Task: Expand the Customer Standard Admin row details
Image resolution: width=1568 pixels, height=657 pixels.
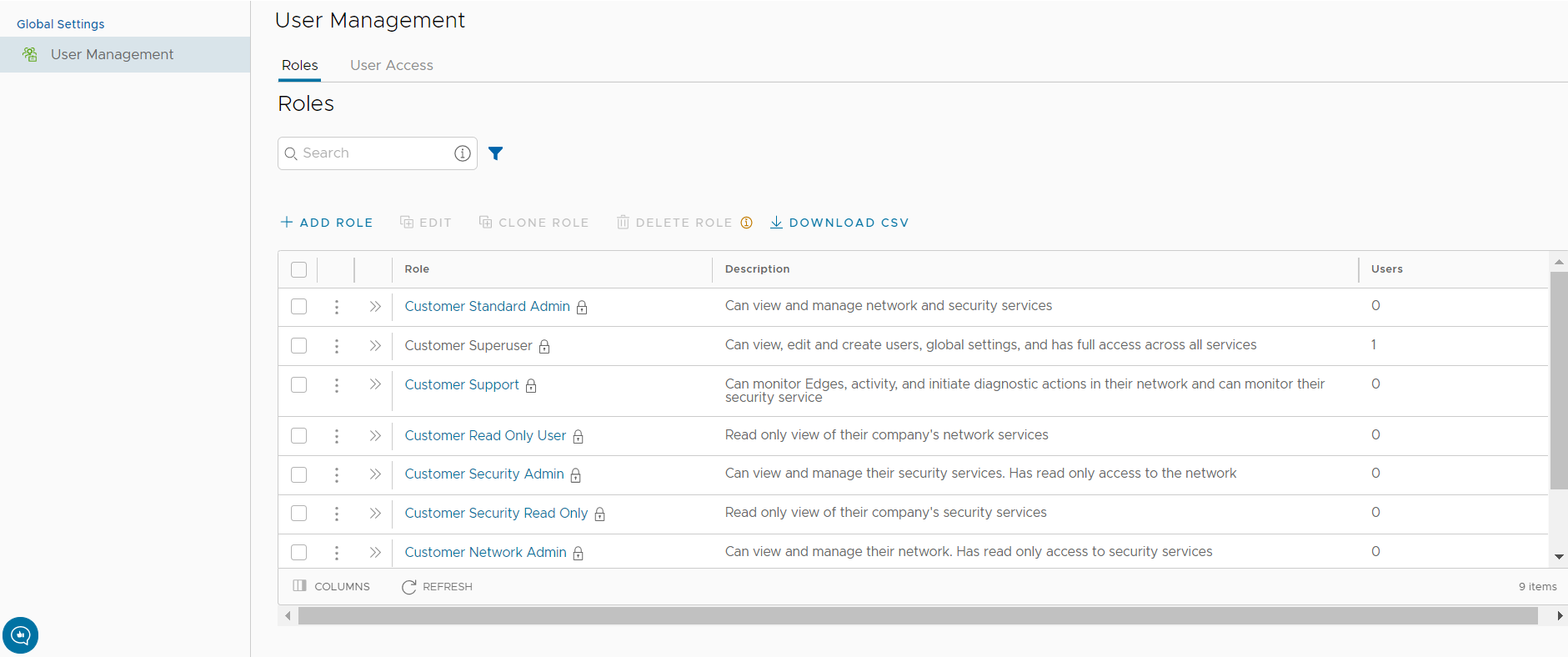Action: pyautogui.click(x=375, y=307)
